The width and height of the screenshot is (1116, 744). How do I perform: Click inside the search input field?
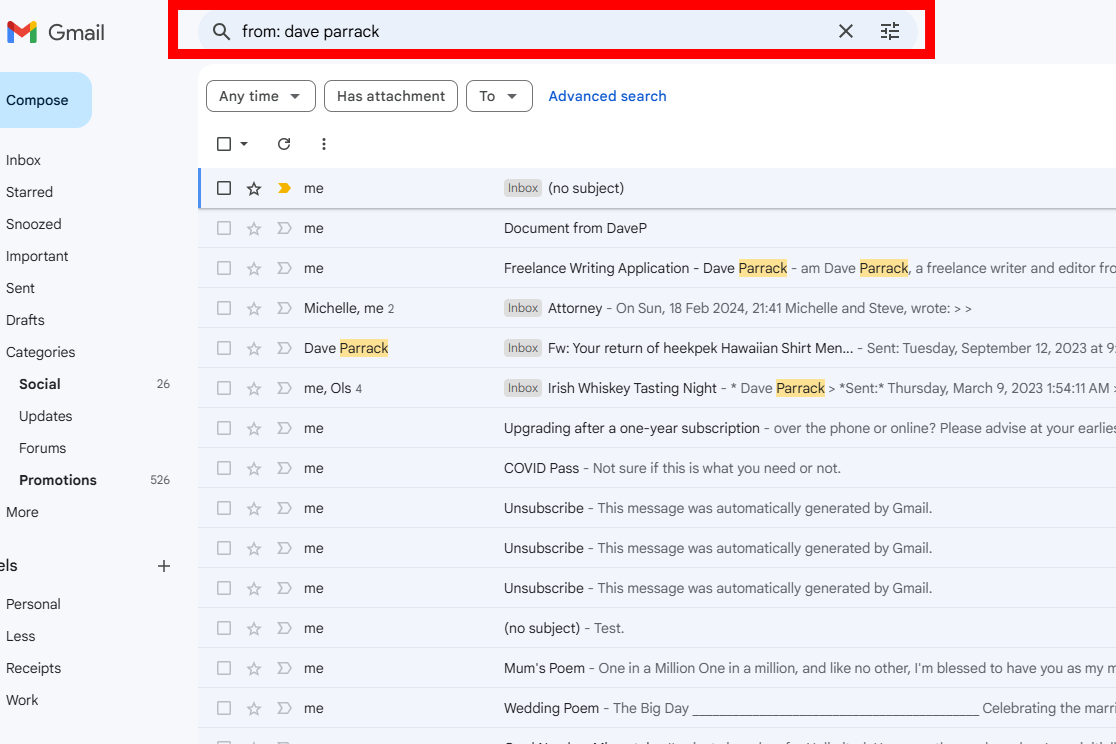pyautogui.click(x=500, y=31)
